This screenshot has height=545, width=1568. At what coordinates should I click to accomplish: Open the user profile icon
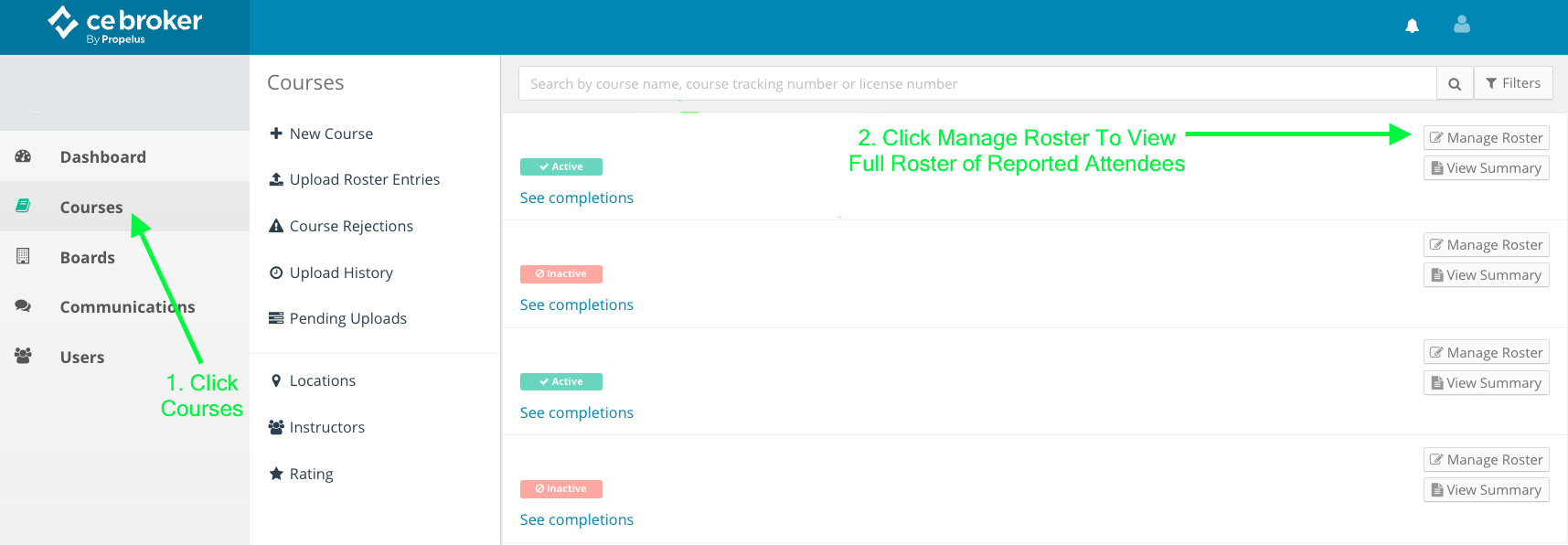[x=1462, y=25]
